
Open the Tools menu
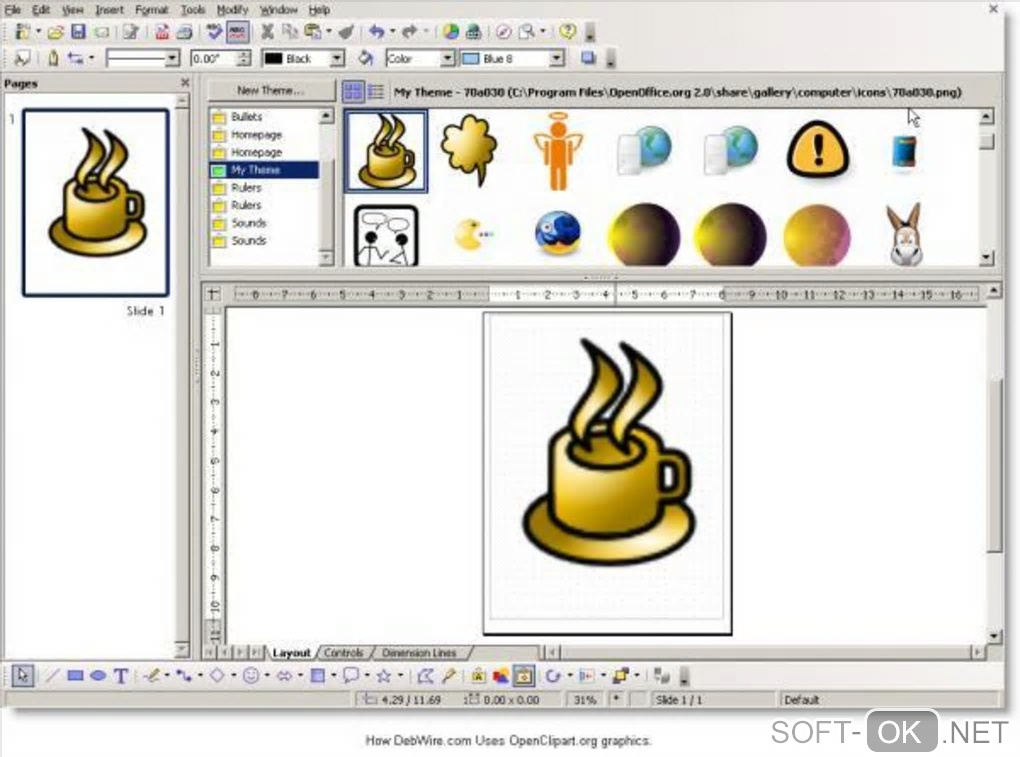tap(193, 10)
